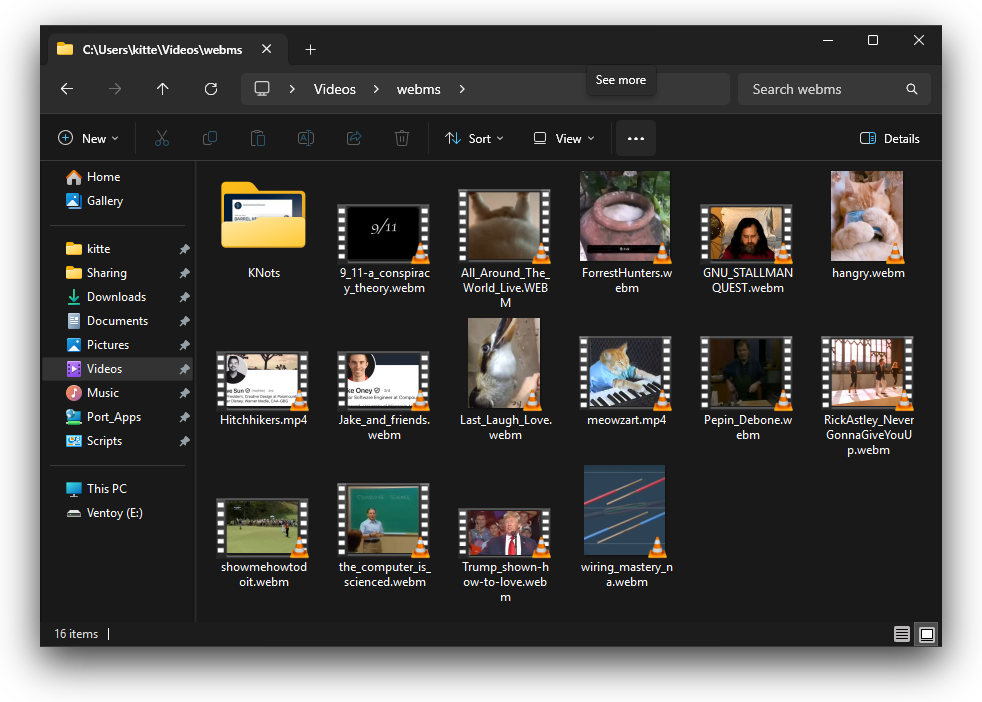Unpin Music from quick access

[184, 393]
